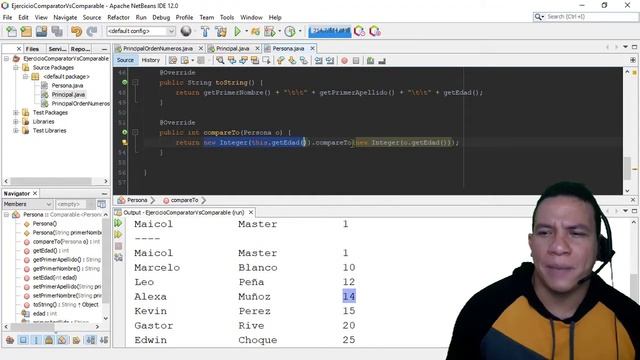Switch to Principal.java editor tab

pyautogui.click(x=233, y=49)
